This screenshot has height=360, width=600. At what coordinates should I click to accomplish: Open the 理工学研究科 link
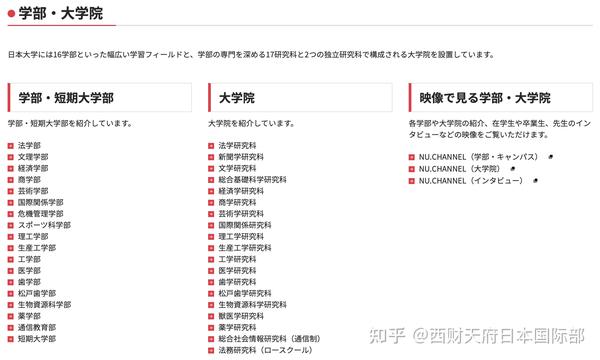pyautogui.click(x=241, y=236)
